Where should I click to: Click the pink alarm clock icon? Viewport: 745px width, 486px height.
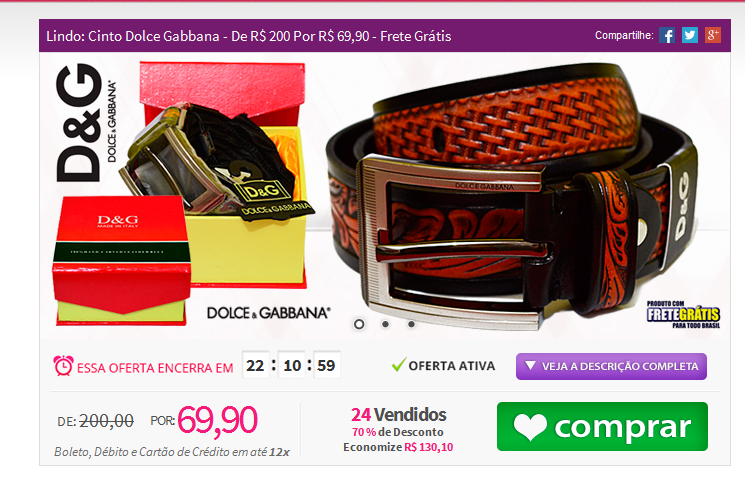coord(63,366)
